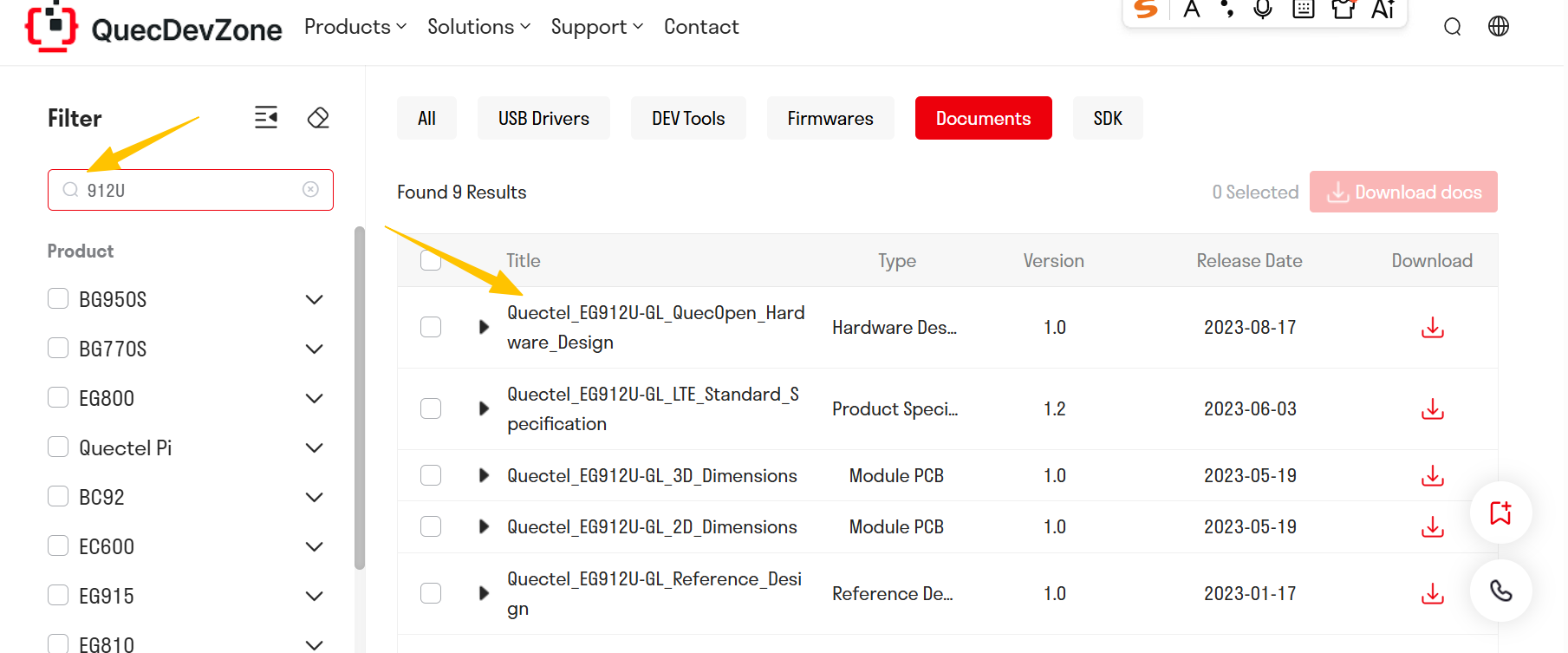Click the Filter panel vertical scrollbar

360,398
